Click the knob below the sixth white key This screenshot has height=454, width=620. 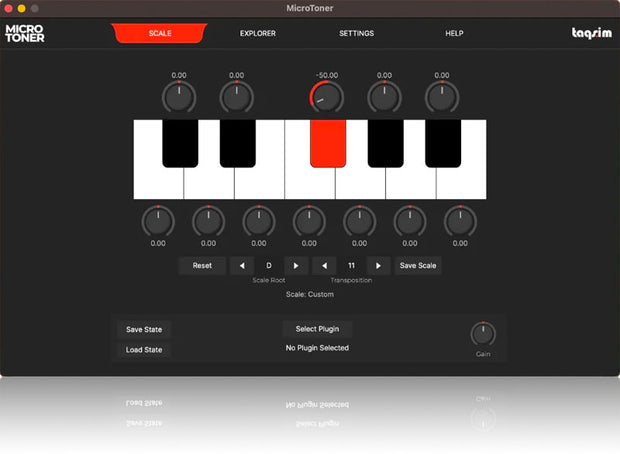tap(410, 221)
